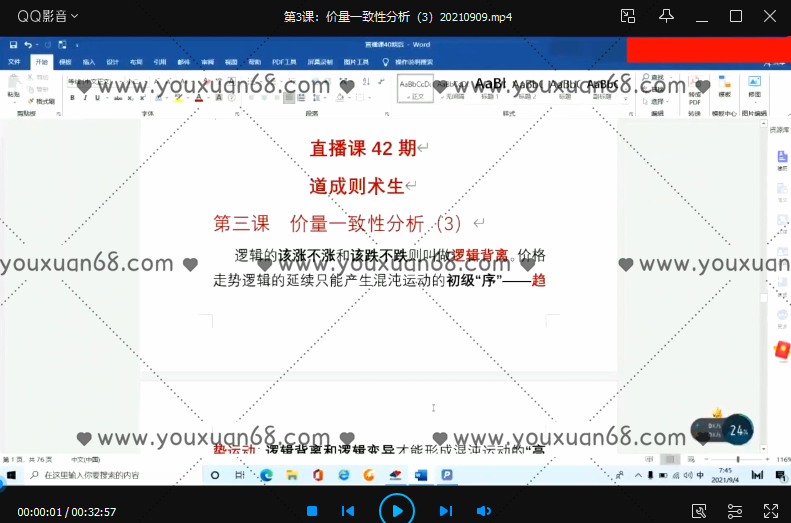Viewport: 791px width, 523px height.
Task: Click the 格式刷 format painter
Action: click(42, 101)
